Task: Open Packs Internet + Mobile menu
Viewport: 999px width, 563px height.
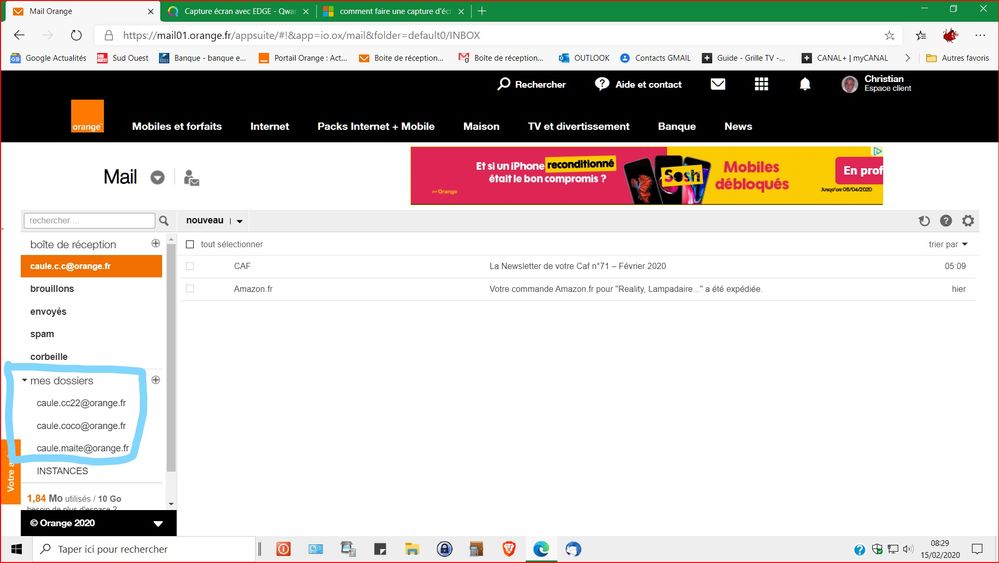Action: click(x=376, y=126)
